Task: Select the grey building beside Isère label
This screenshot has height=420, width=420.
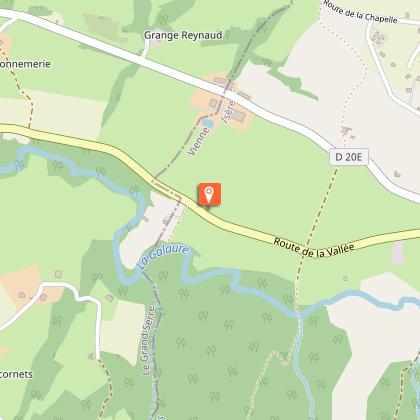Action: tap(239, 115)
